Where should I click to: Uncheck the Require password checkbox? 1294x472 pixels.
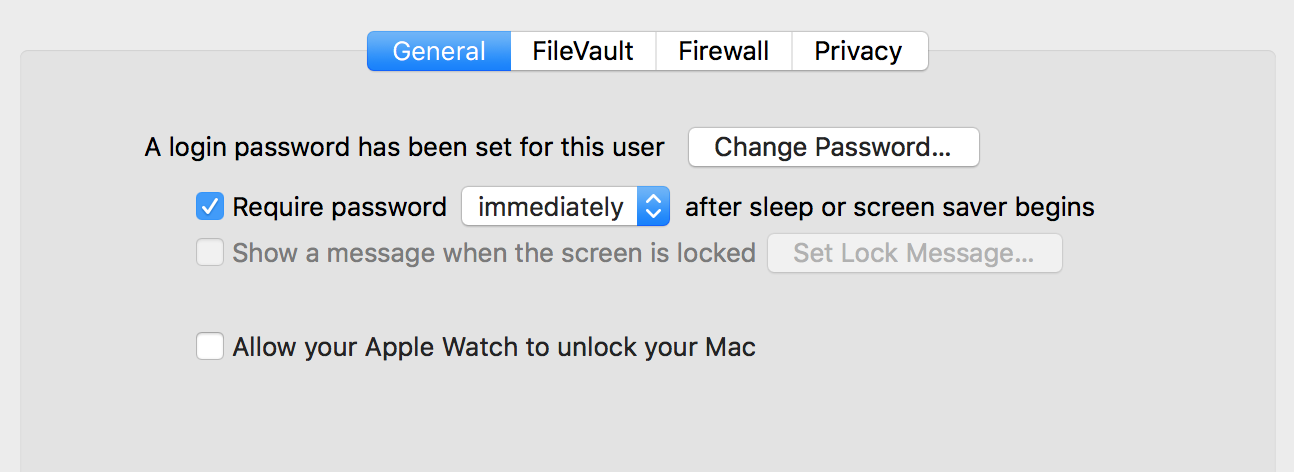point(210,207)
